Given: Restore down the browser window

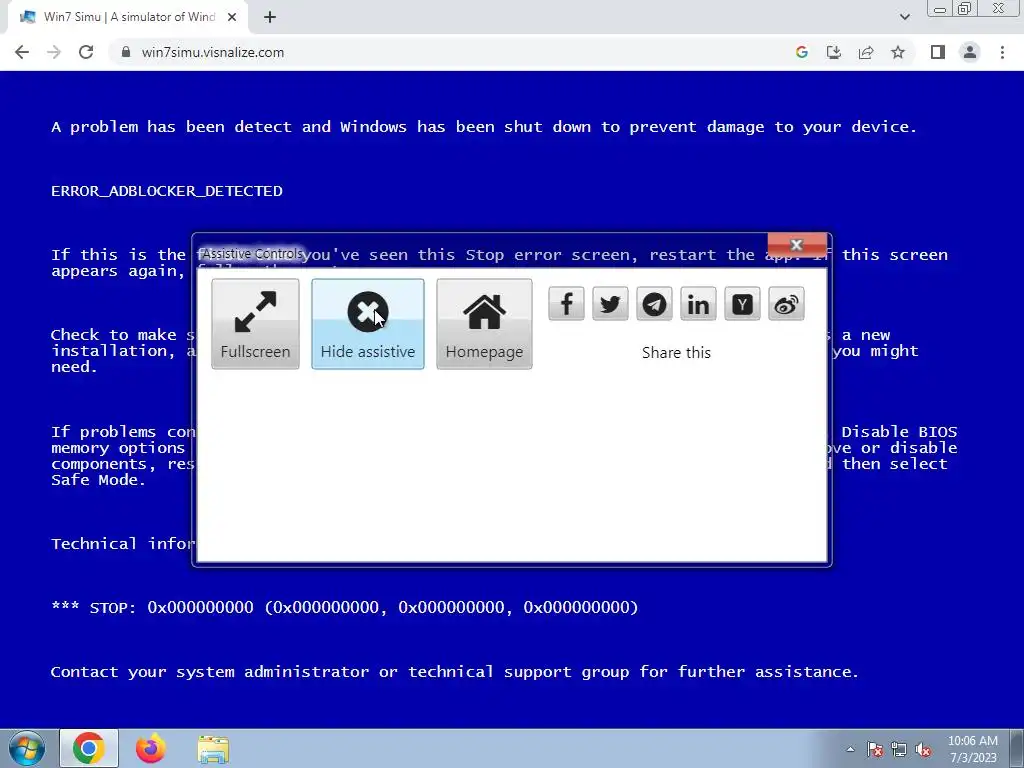Looking at the screenshot, I should pyautogui.click(x=965, y=8).
